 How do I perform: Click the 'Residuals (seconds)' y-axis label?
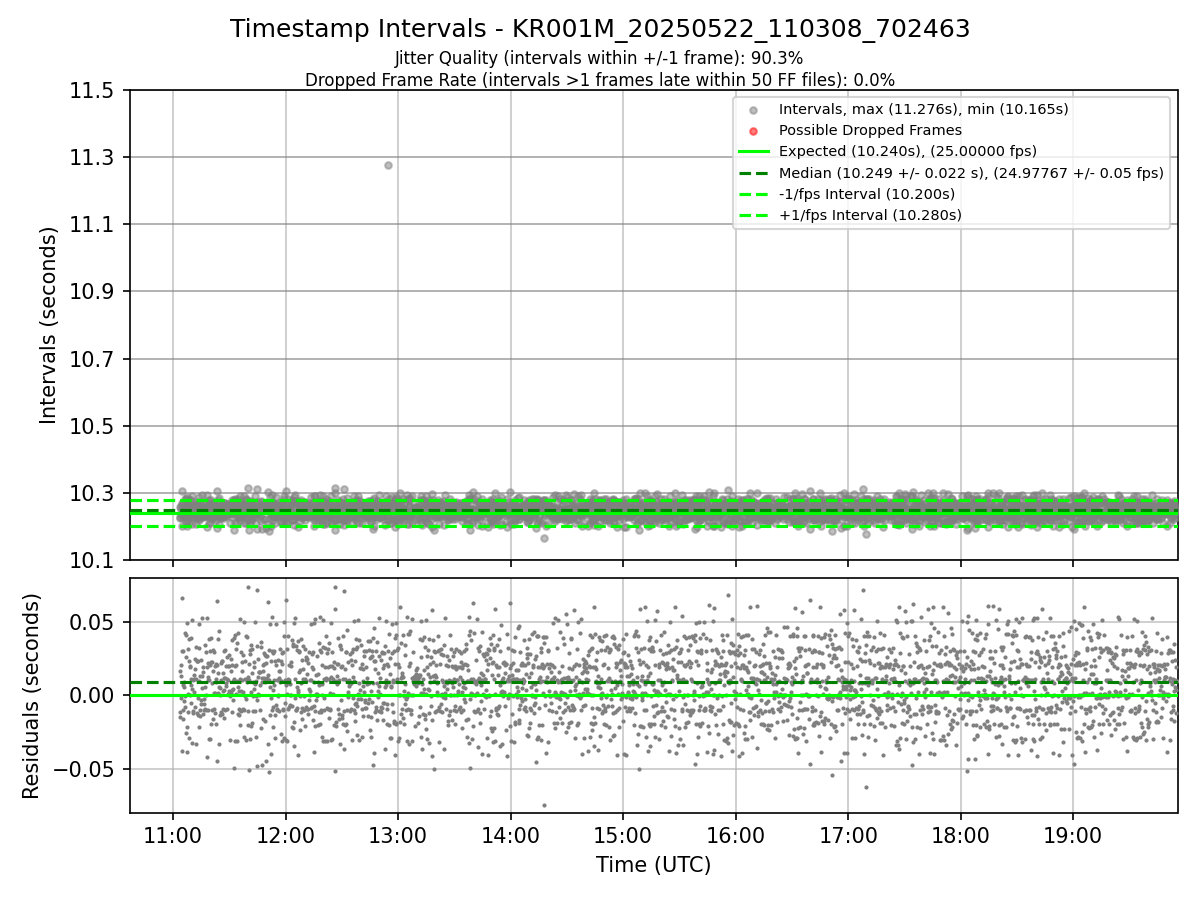coord(31,696)
